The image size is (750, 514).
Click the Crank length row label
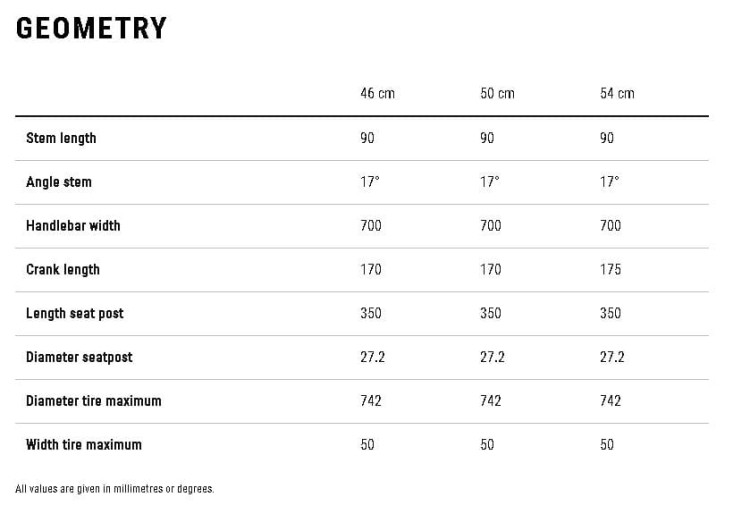pos(63,270)
